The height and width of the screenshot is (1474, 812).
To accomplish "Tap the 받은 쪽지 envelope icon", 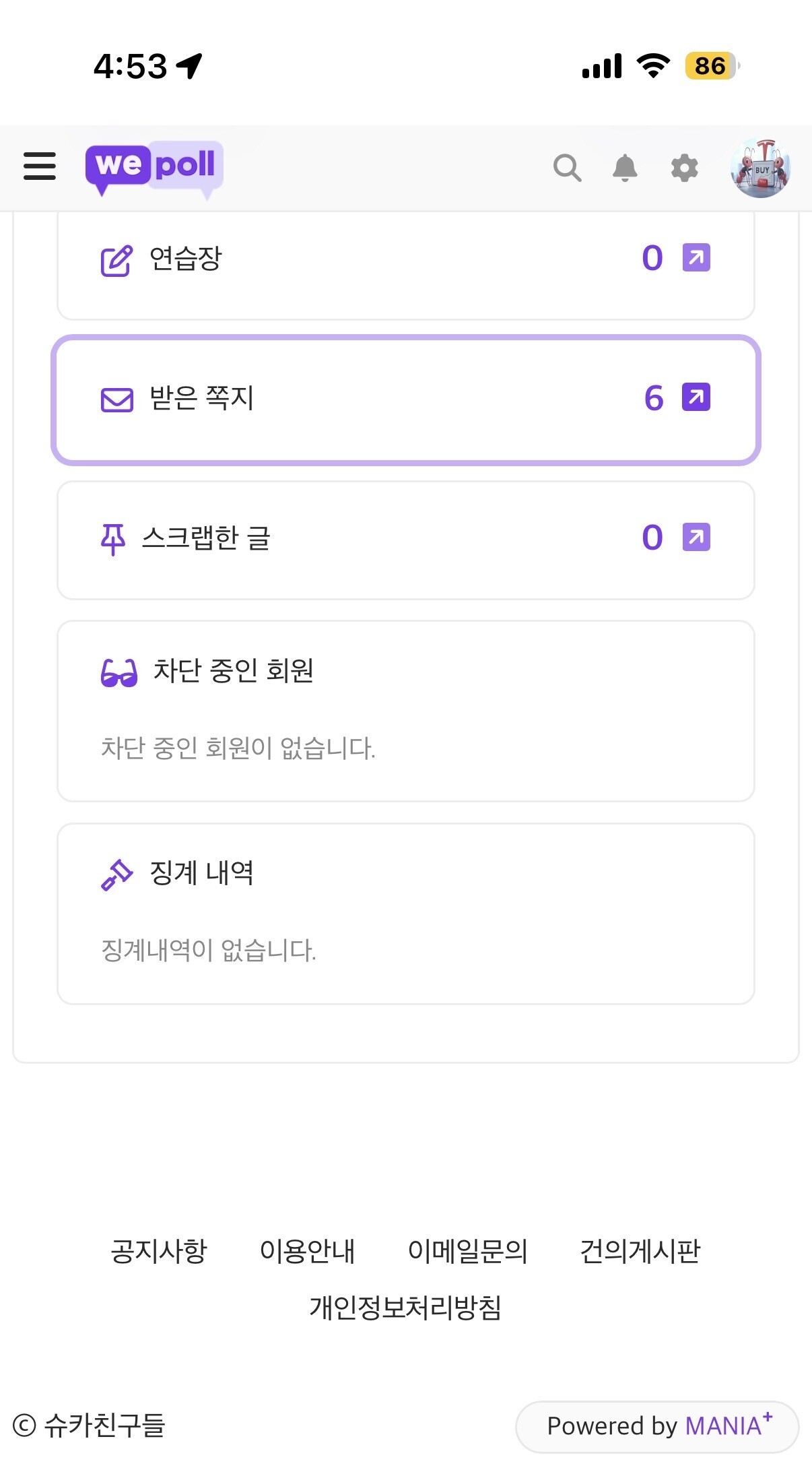I will click(117, 399).
